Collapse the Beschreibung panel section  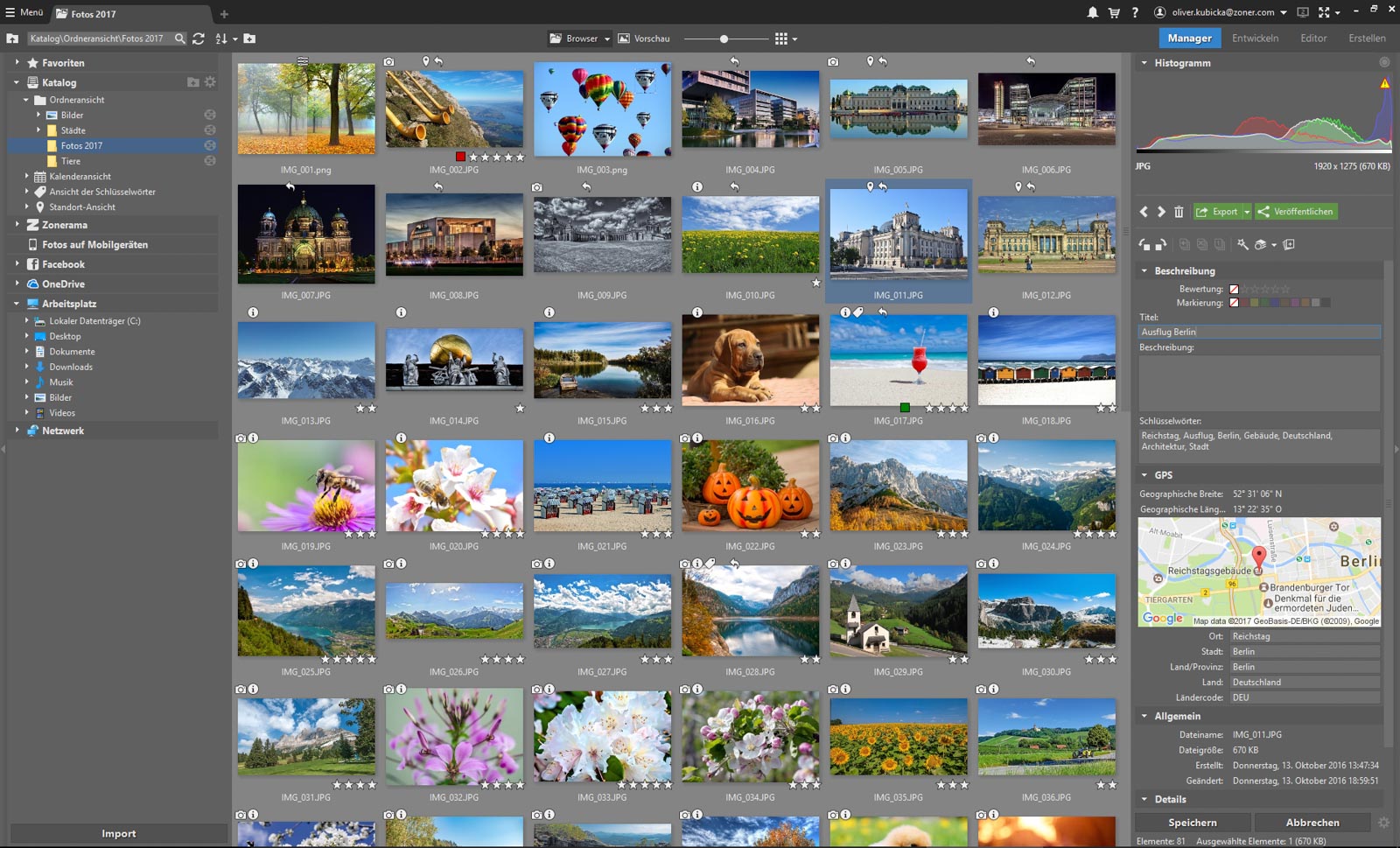pos(1144,271)
